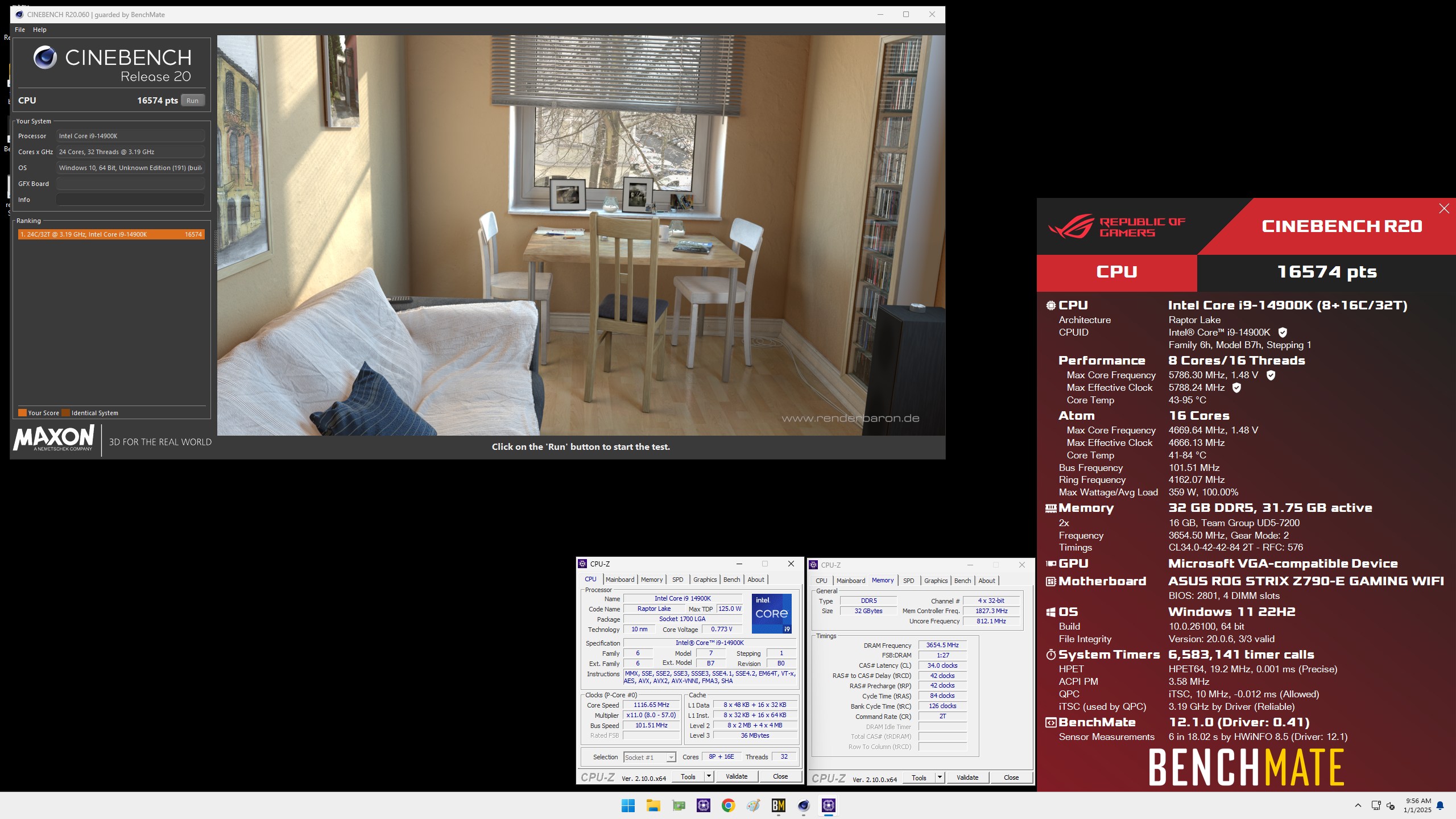Switch to the first CPU-Z taskbar icon
1456x819 pixels.
(704, 805)
